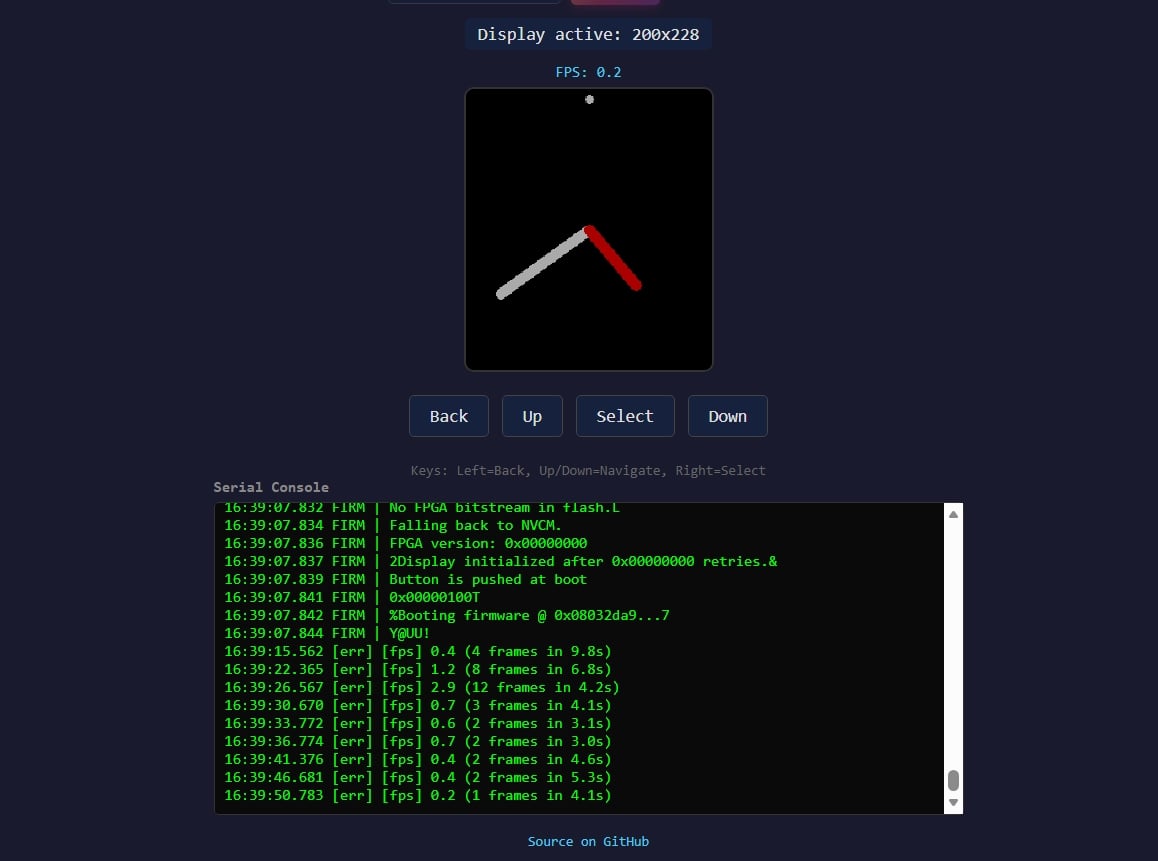This screenshot has height=861, width=1158.
Task: Click the simulated device display screen
Action: pyautogui.click(x=588, y=228)
